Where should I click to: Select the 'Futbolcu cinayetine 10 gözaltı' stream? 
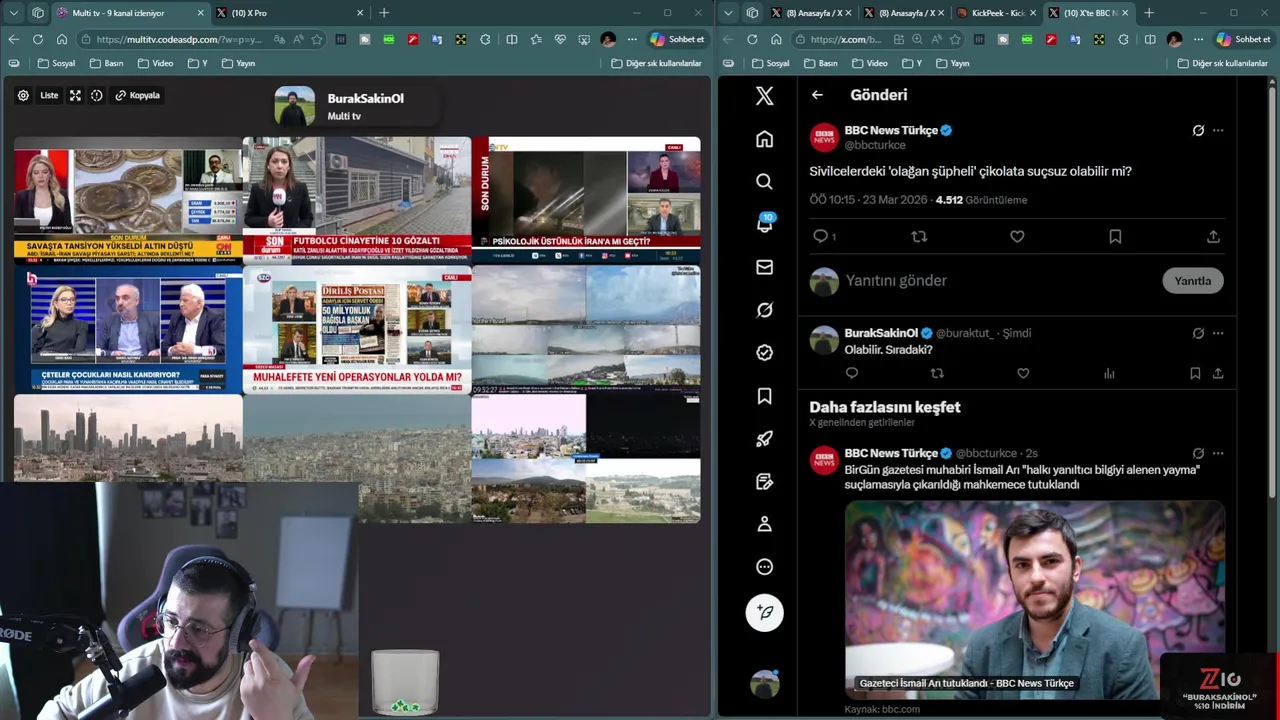click(x=357, y=200)
